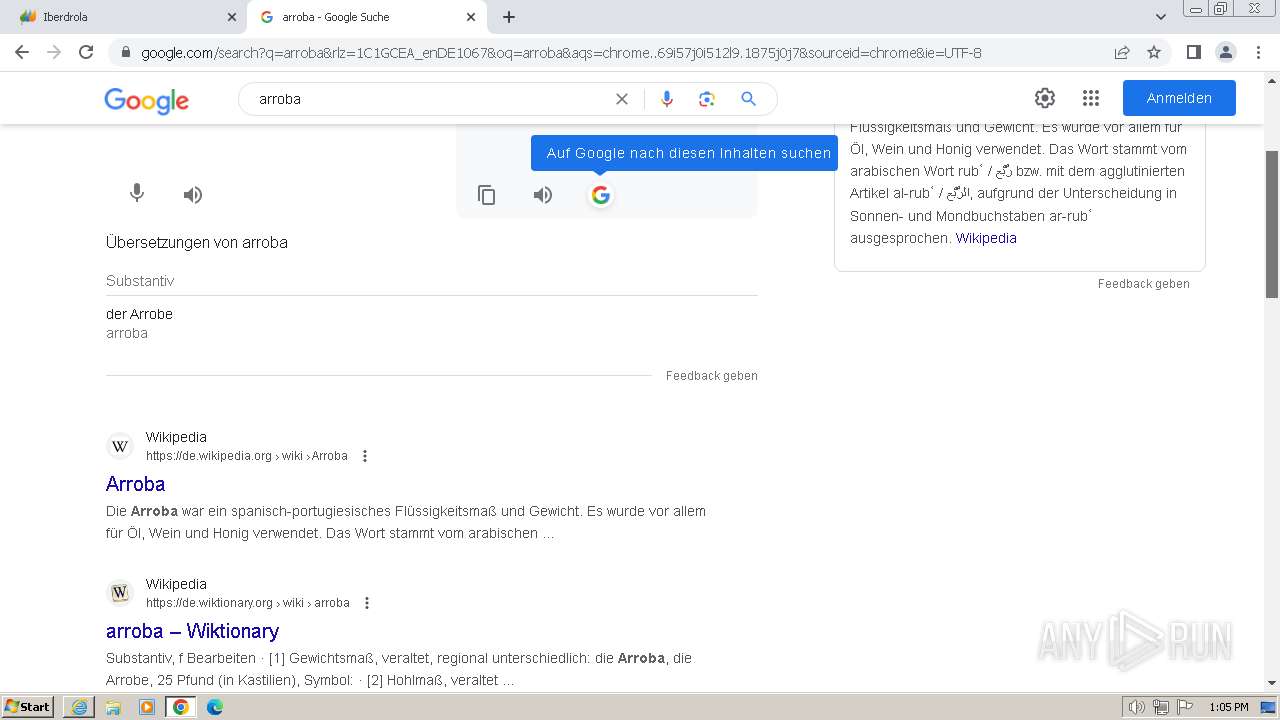Click the Wiktionary favicon of second result

click(x=120, y=593)
